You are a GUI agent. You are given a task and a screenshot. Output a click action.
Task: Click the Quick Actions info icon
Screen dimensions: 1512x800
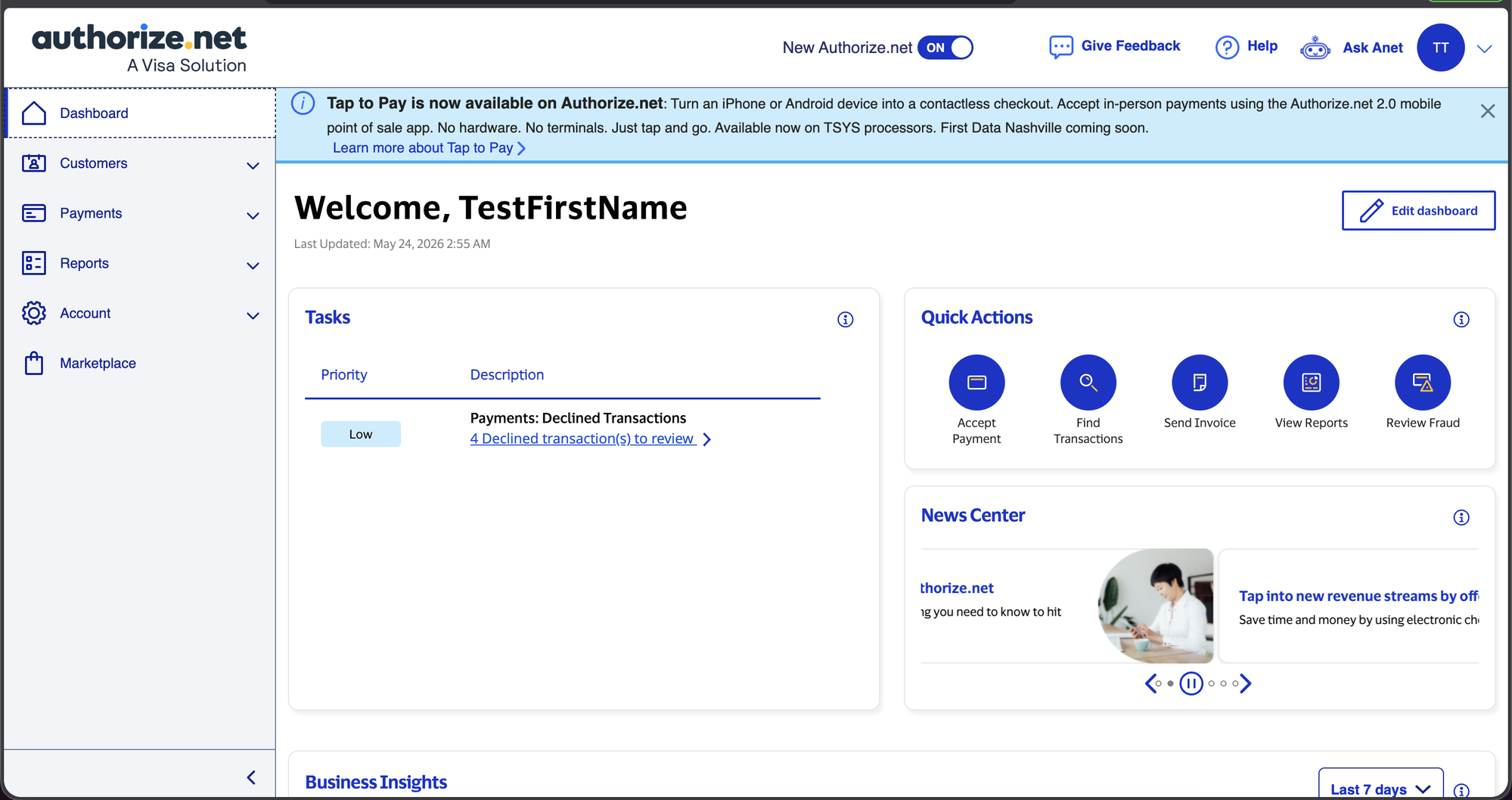[x=1461, y=319]
